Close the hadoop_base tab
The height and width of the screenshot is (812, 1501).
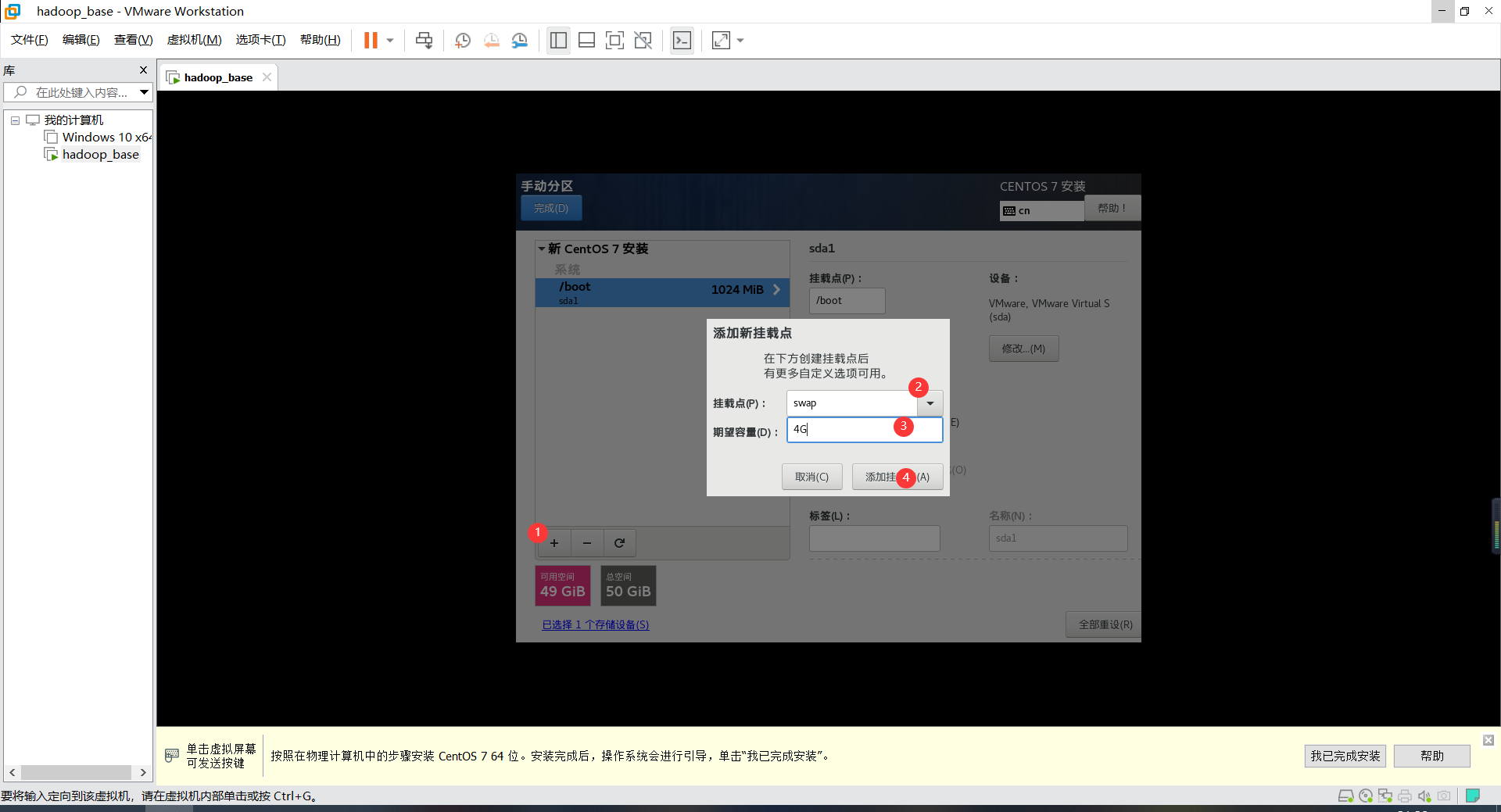coord(267,77)
